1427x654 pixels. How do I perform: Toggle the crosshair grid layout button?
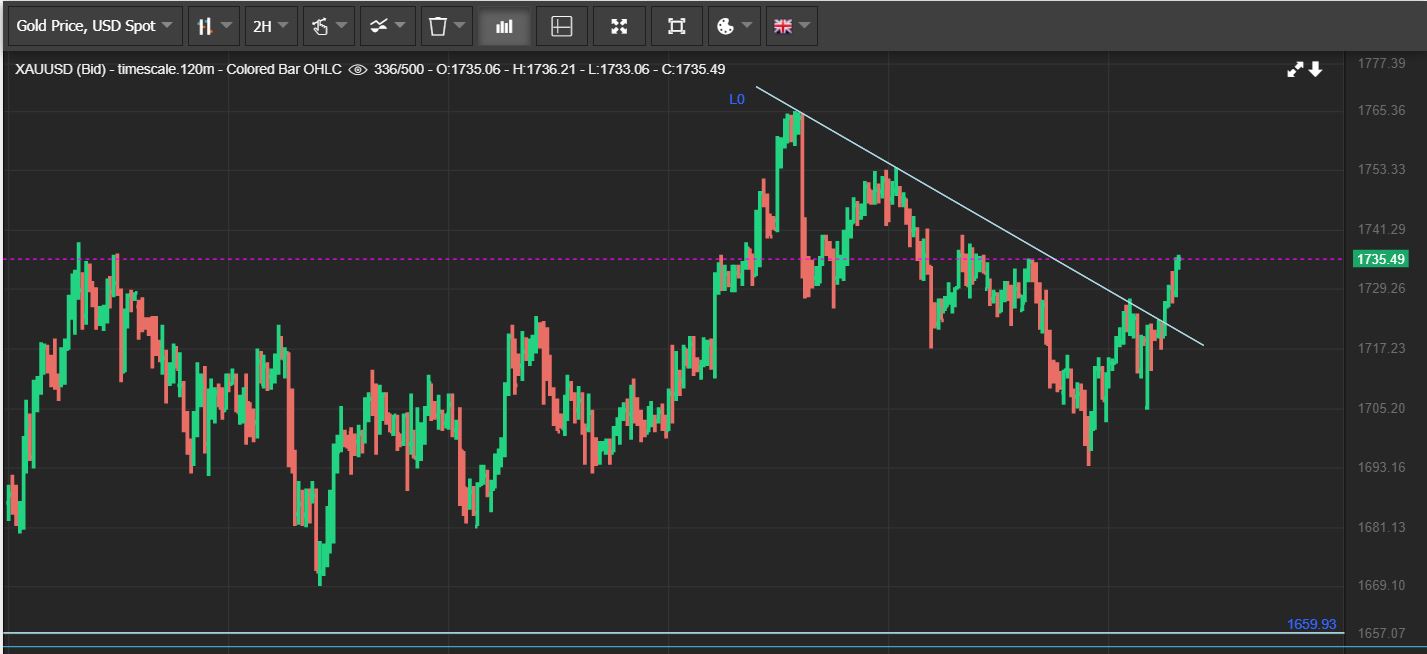click(562, 26)
